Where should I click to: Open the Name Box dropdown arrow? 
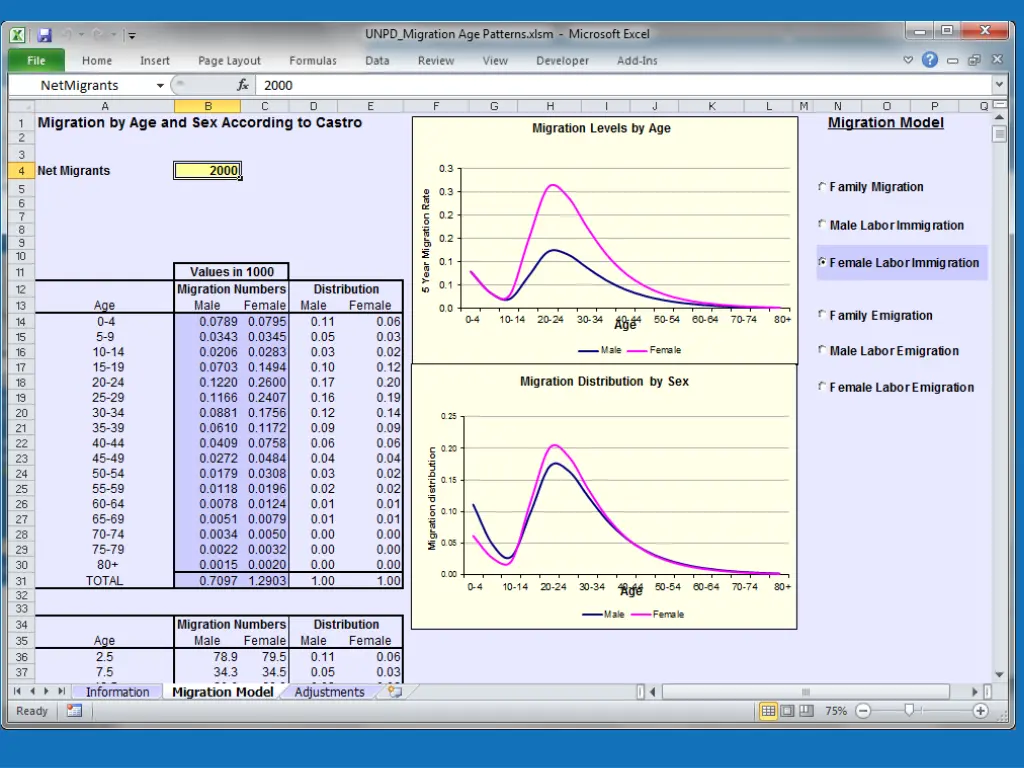point(160,86)
